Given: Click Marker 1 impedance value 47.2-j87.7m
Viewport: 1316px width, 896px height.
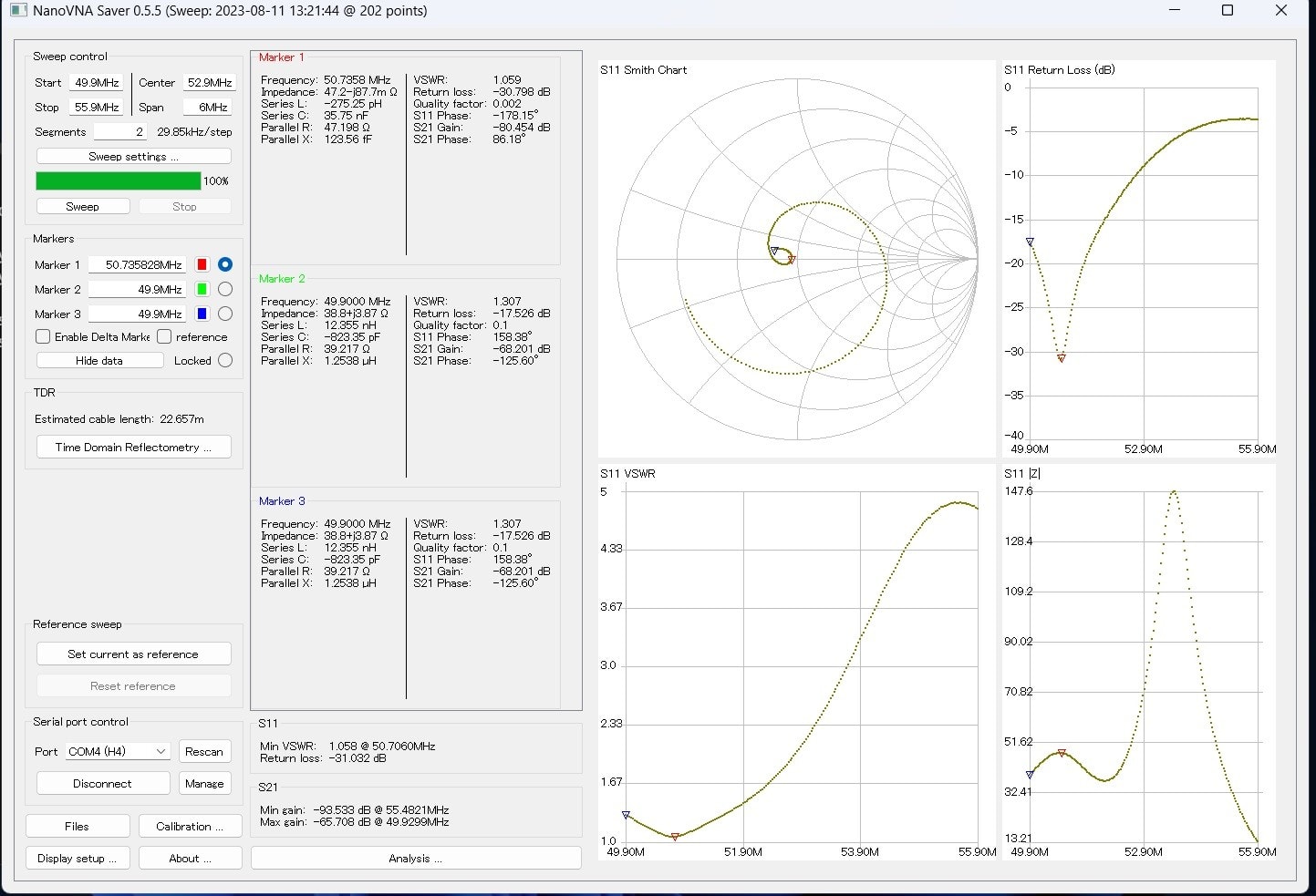Looking at the screenshot, I should (360, 92).
